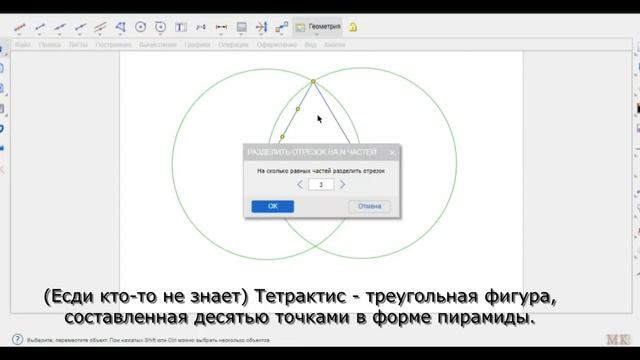Select the text T tool

(x=180, y=27)
